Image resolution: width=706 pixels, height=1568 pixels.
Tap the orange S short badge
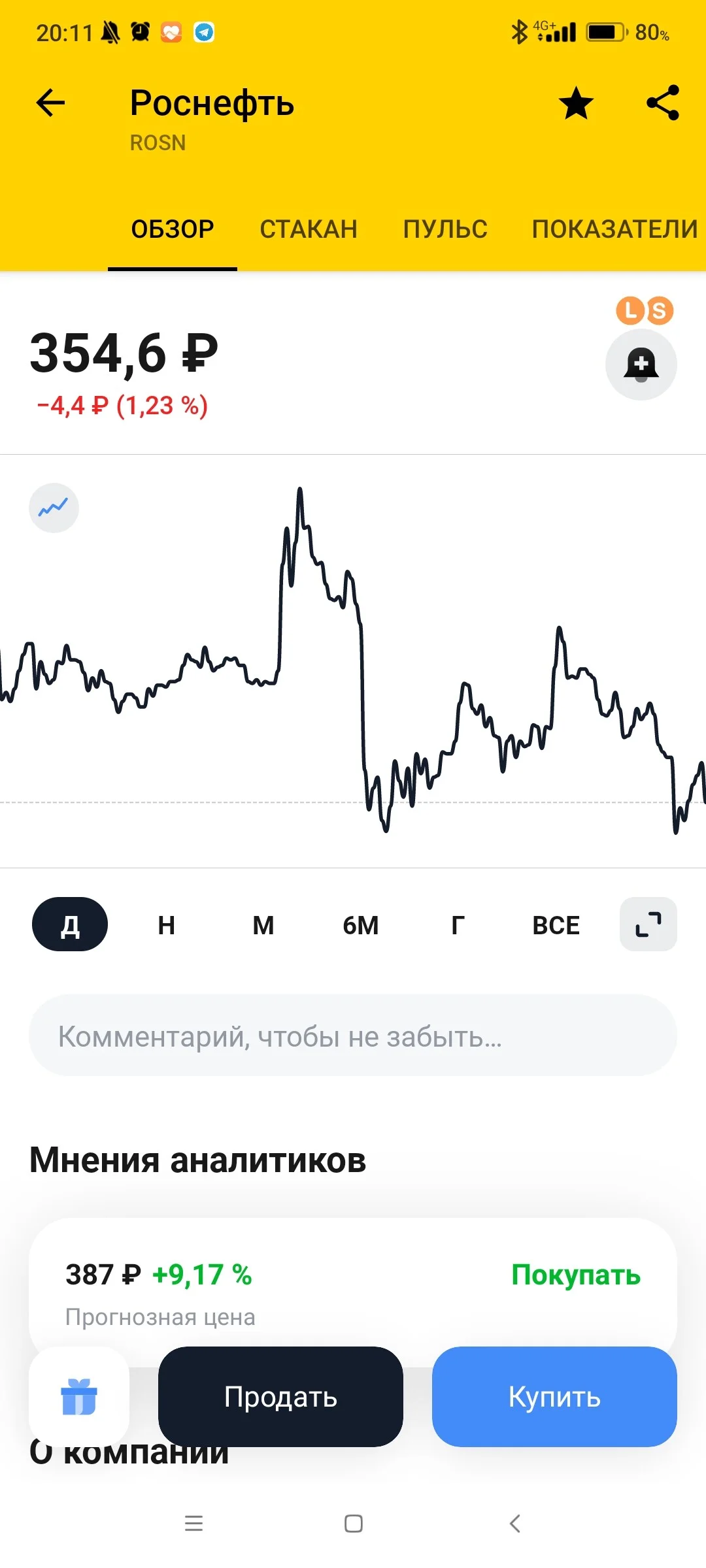pyautogui.click(x=659, y=311)
